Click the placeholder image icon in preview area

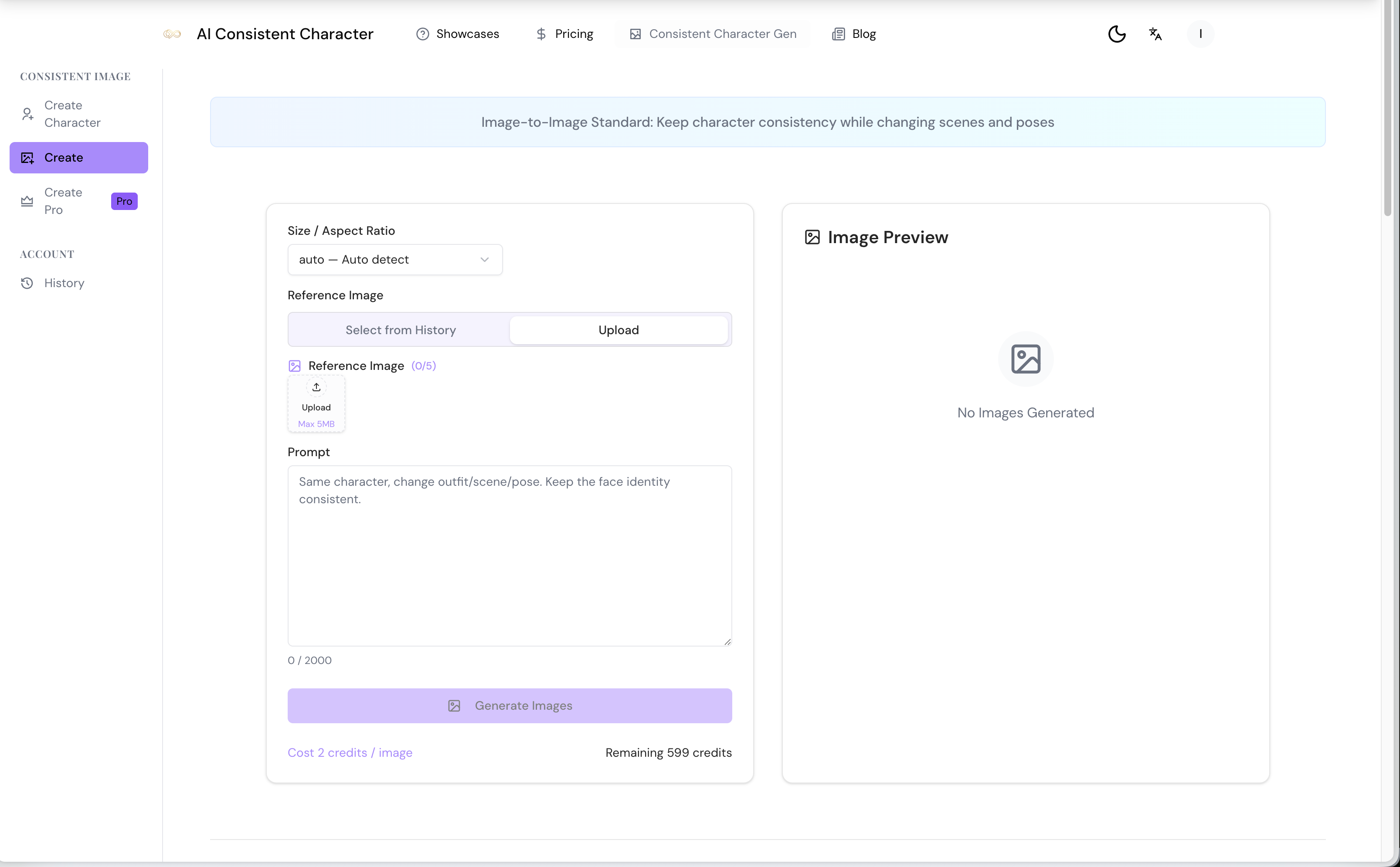[1026, 359]
